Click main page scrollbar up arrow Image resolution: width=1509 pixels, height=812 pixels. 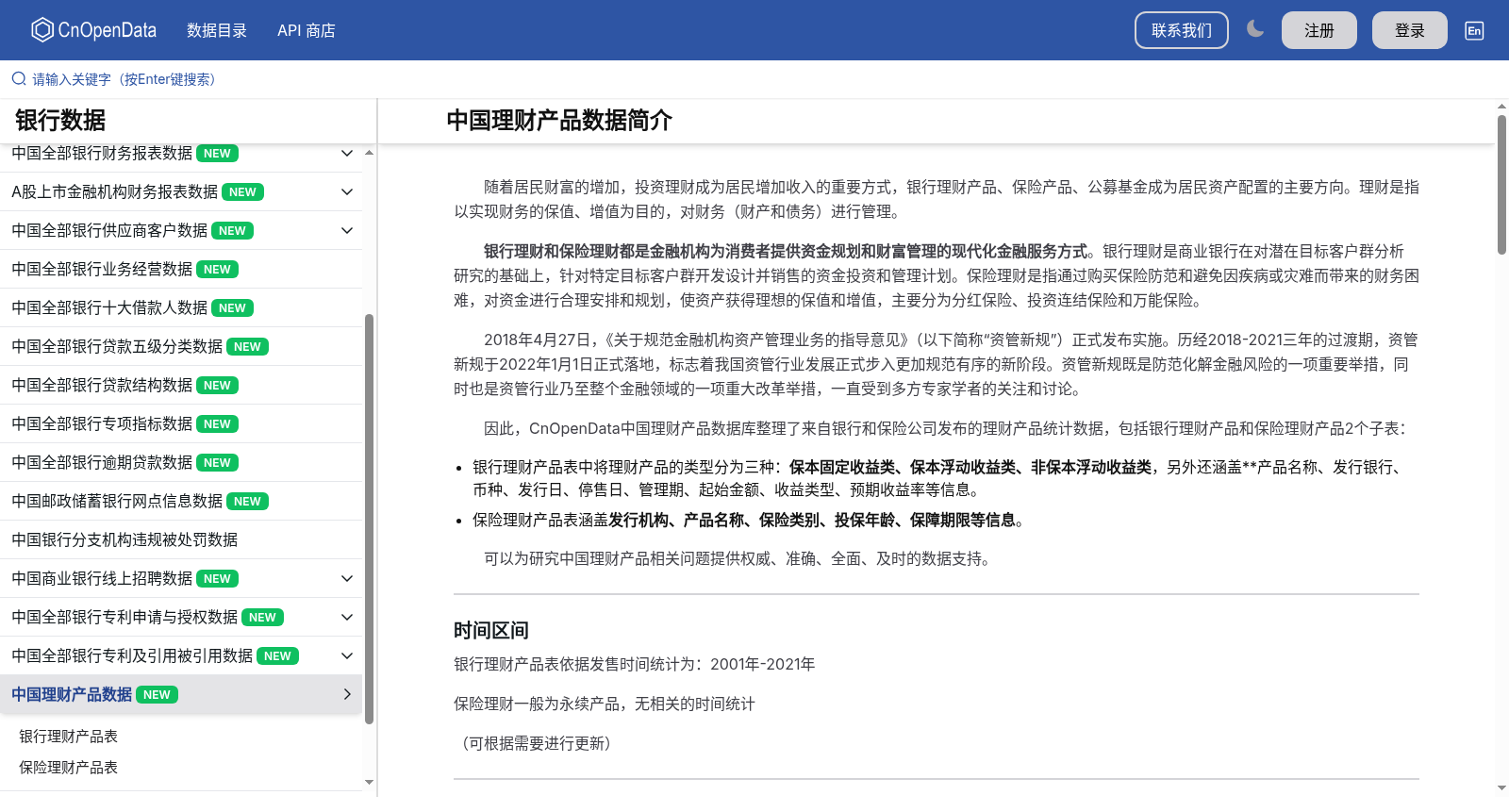[1501, 106]
